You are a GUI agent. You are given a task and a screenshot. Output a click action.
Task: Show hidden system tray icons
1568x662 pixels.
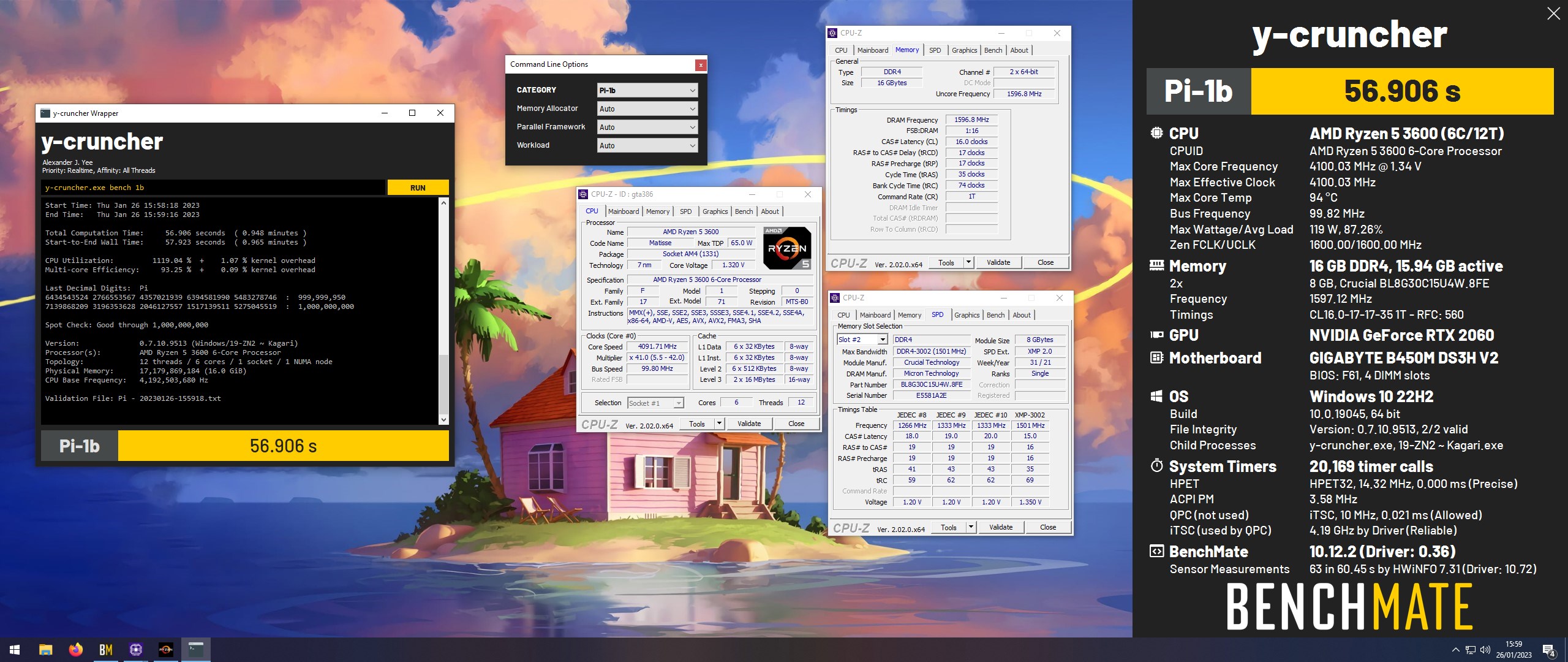point(1455,650)
